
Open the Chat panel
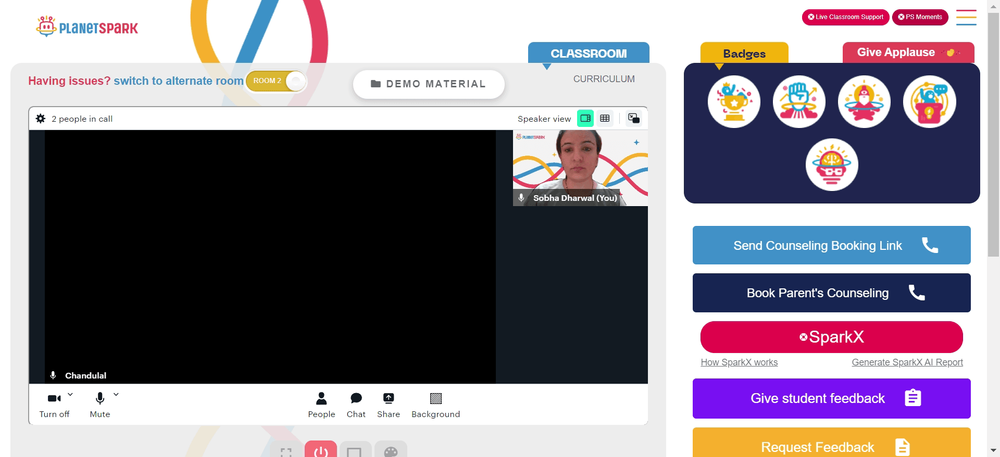(356, 405)
